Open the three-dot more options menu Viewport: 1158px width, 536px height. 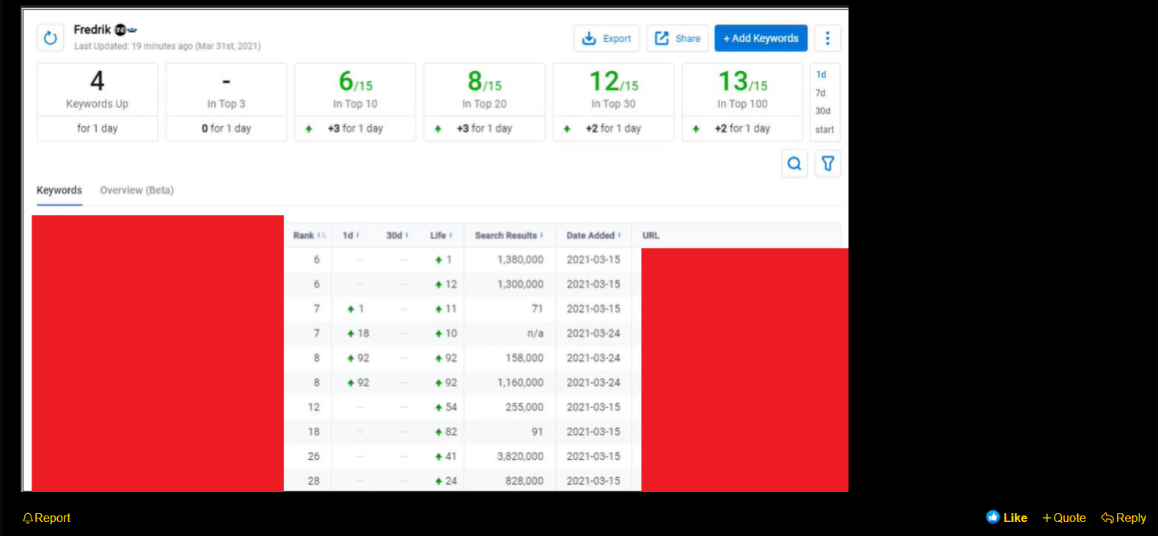pos(827,38)
